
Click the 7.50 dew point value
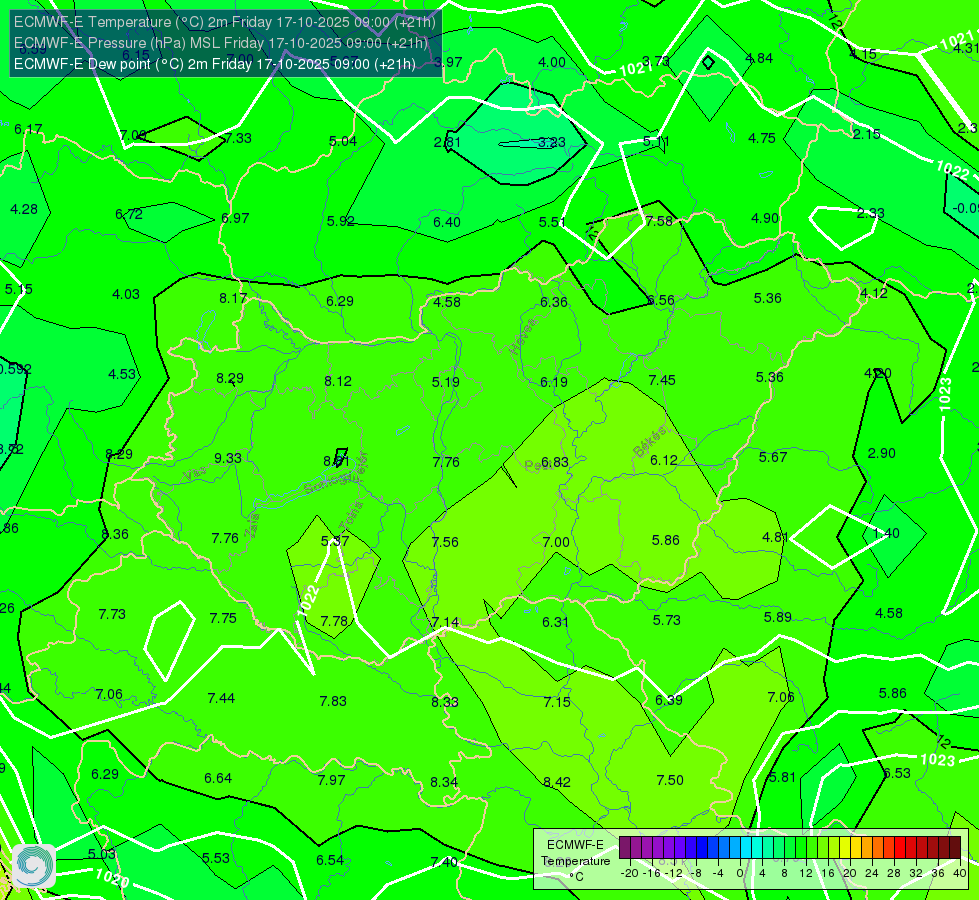(x=670, y=779)
